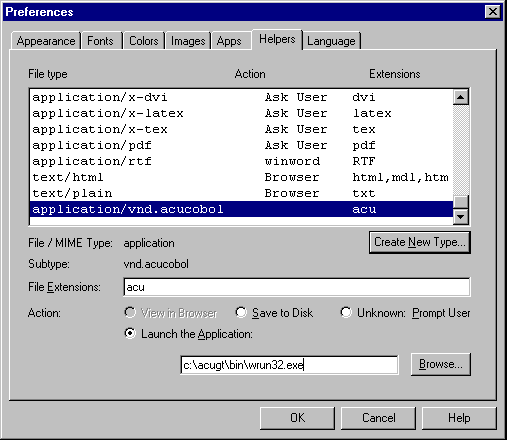Select the Apps tab
This screenshot has height=440, width=507.
tap(230, 41)
